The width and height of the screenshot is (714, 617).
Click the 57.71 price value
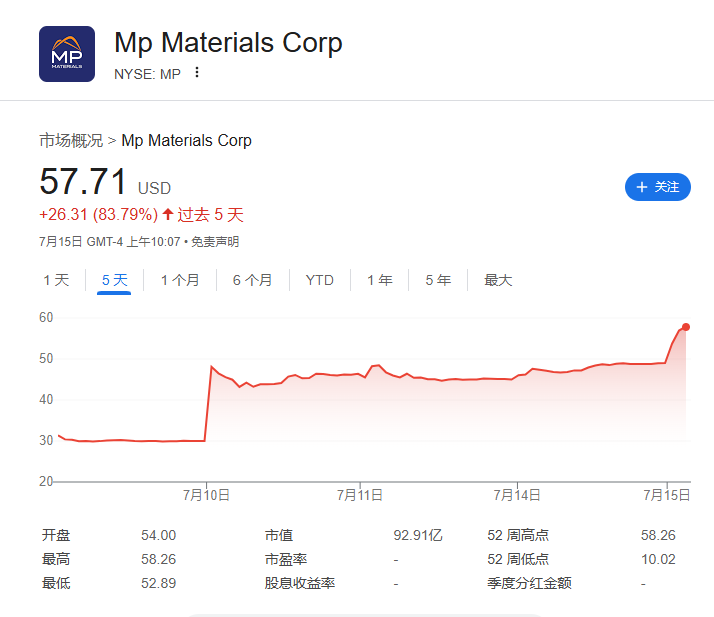click(x=83, y=181)
